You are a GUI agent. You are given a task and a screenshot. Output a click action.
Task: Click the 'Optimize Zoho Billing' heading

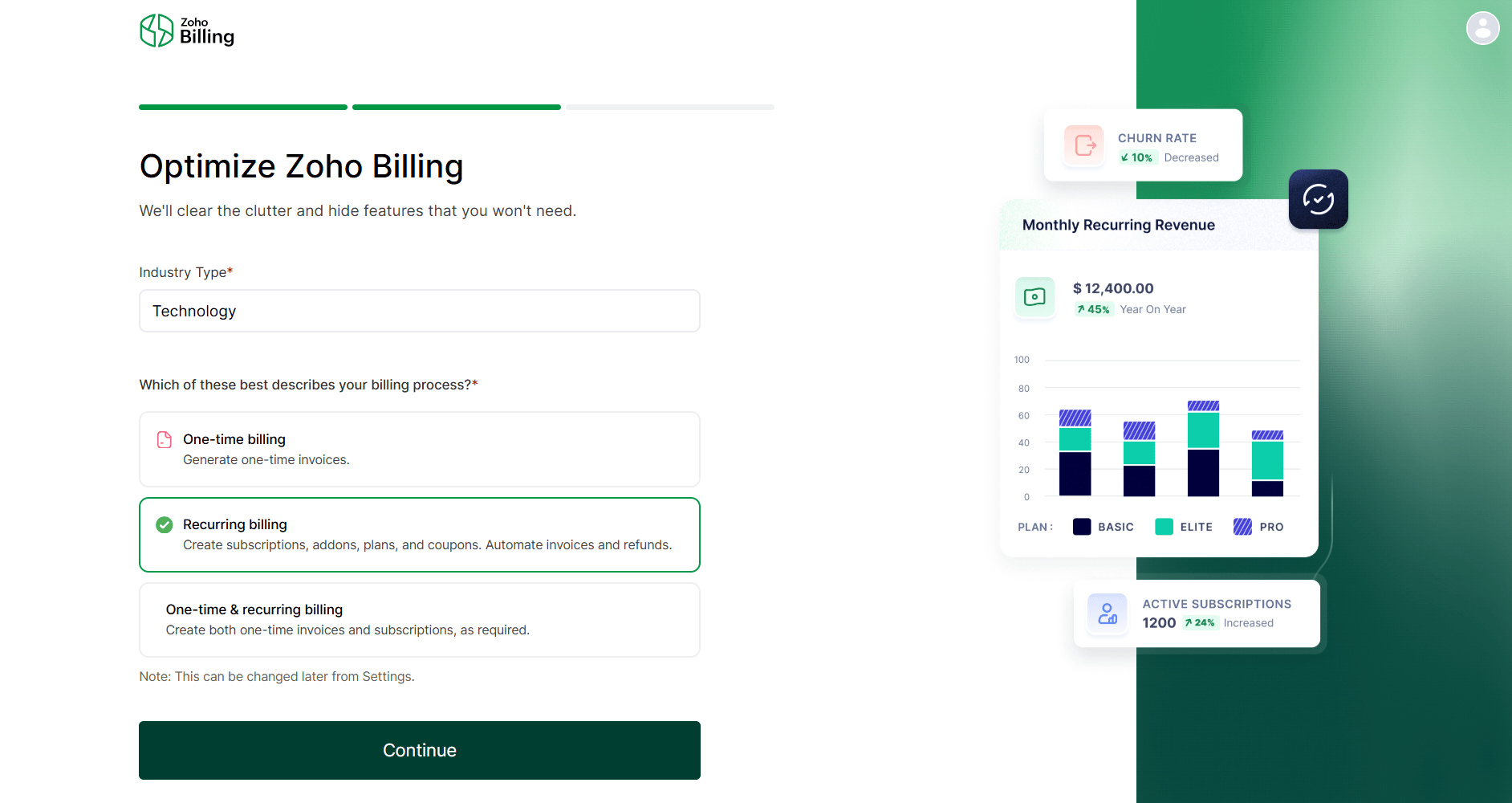tap(302, 166)
